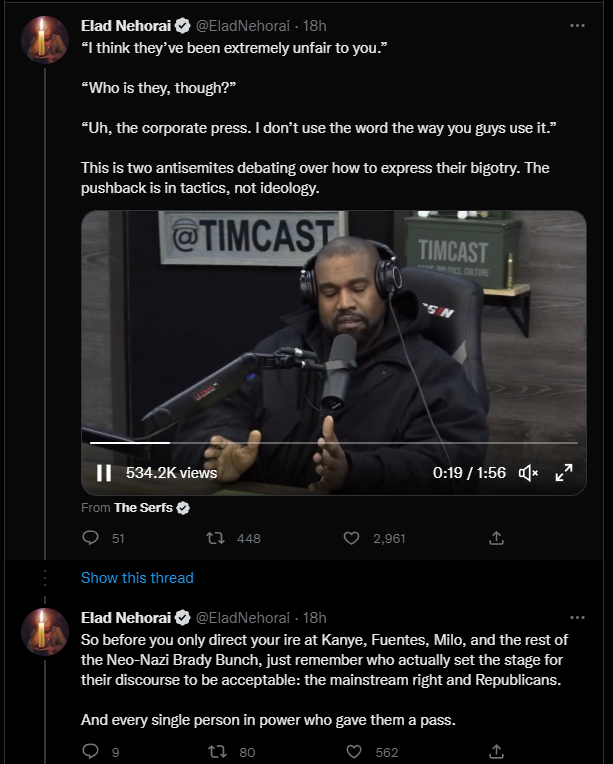Retweet the first tweet with 448 retweets

pos(213,538)
